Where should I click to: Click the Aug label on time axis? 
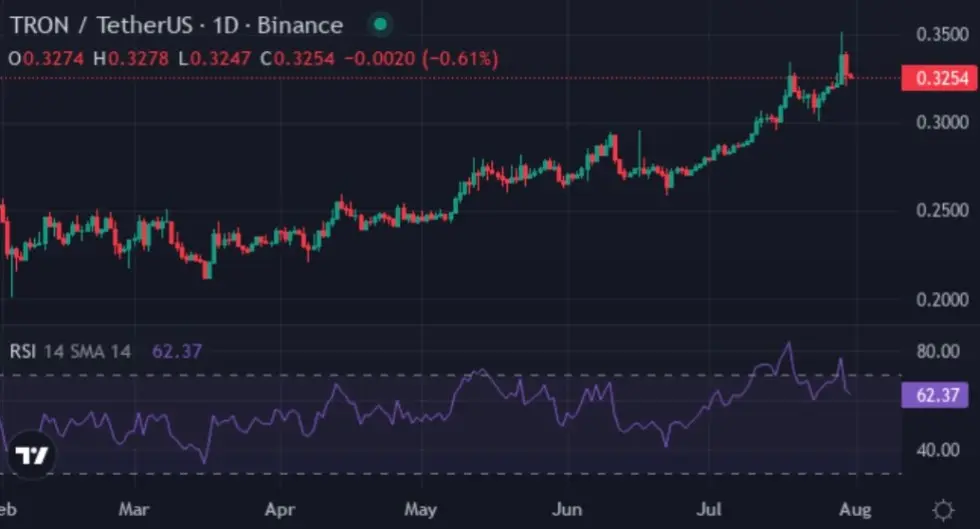coord(855,510)
